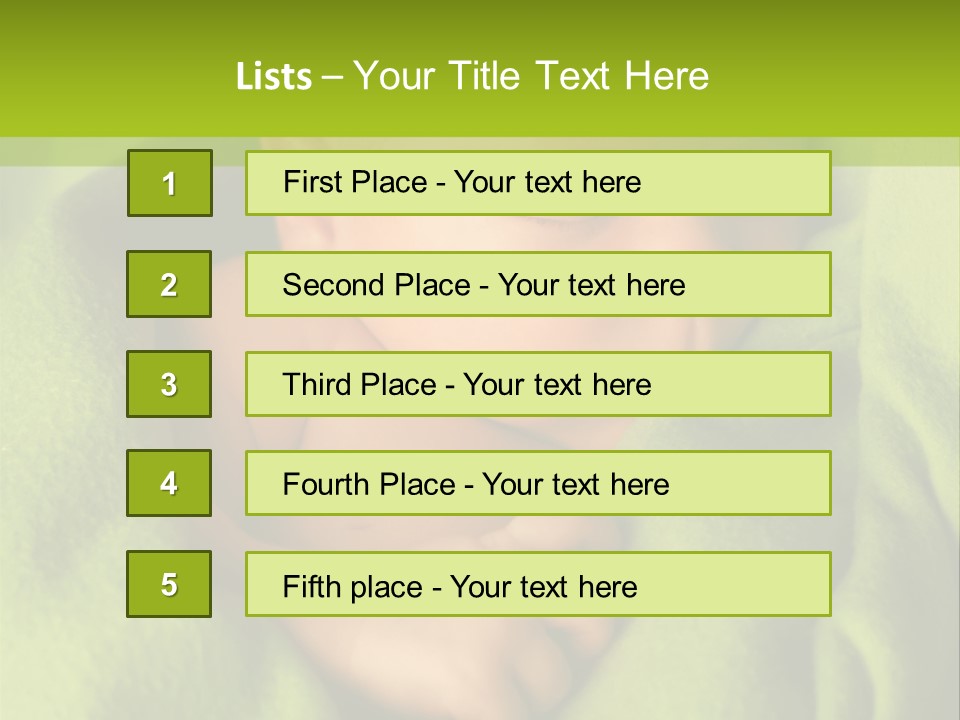Click the pale strip right of the First Place box
The image size is (960, 720).
[893, 152]
